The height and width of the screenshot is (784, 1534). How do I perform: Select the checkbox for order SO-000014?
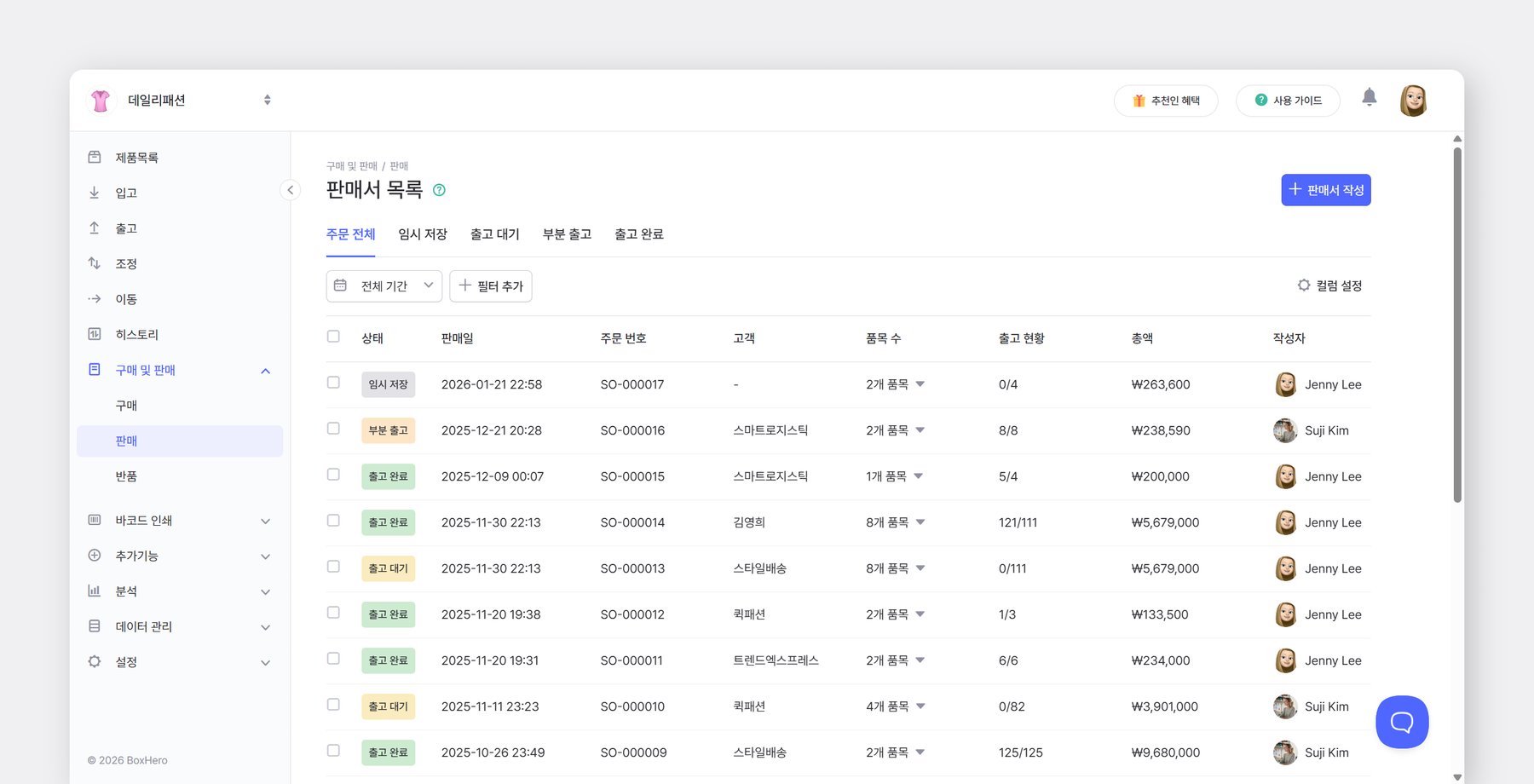point(333,521)
